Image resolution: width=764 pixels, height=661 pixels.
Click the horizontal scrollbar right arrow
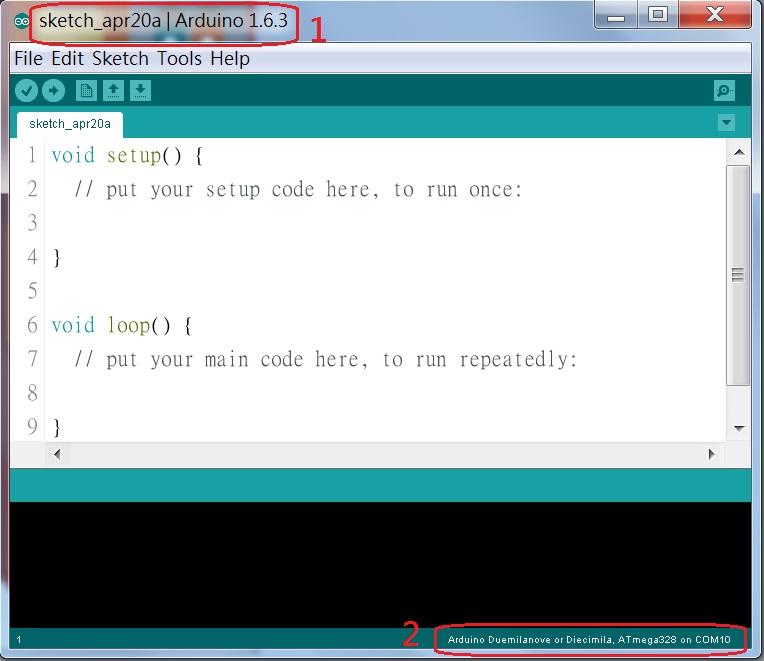coord(712,454)
